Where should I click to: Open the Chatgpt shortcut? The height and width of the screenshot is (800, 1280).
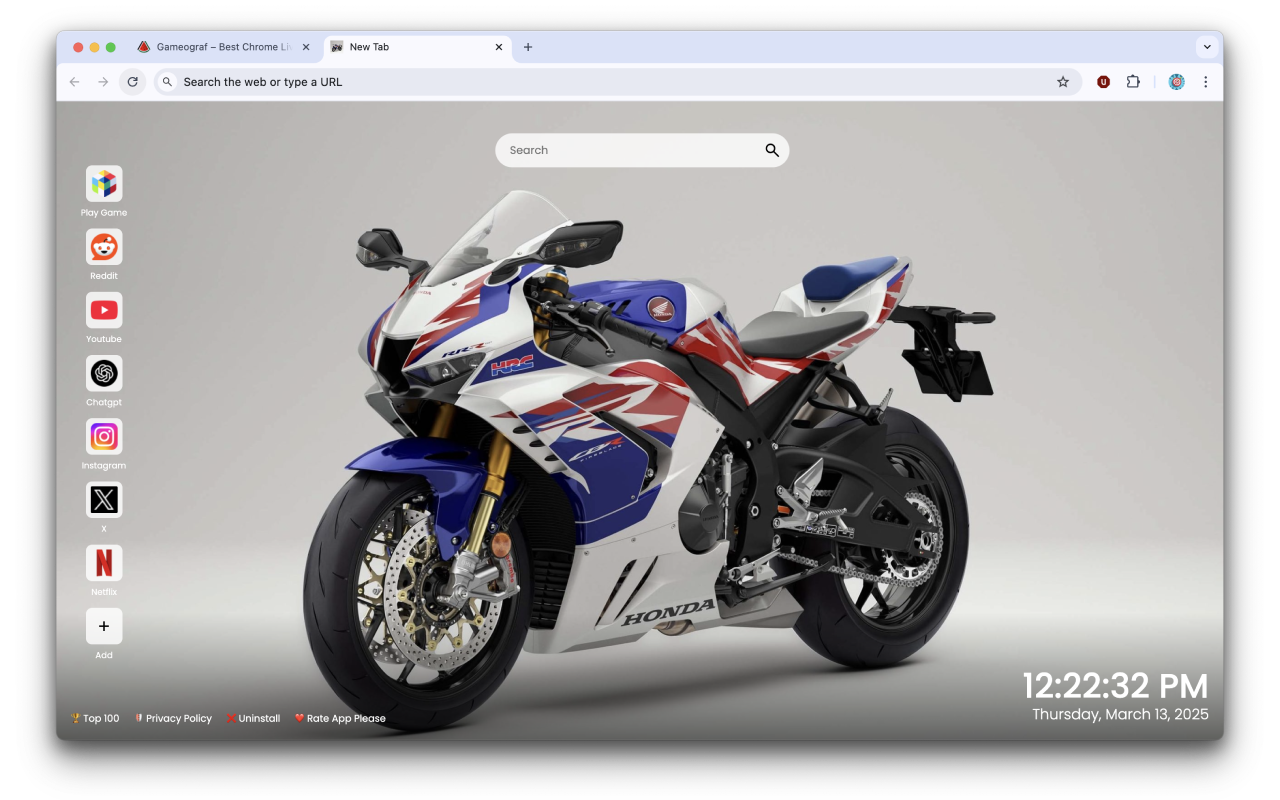[104, 374]
